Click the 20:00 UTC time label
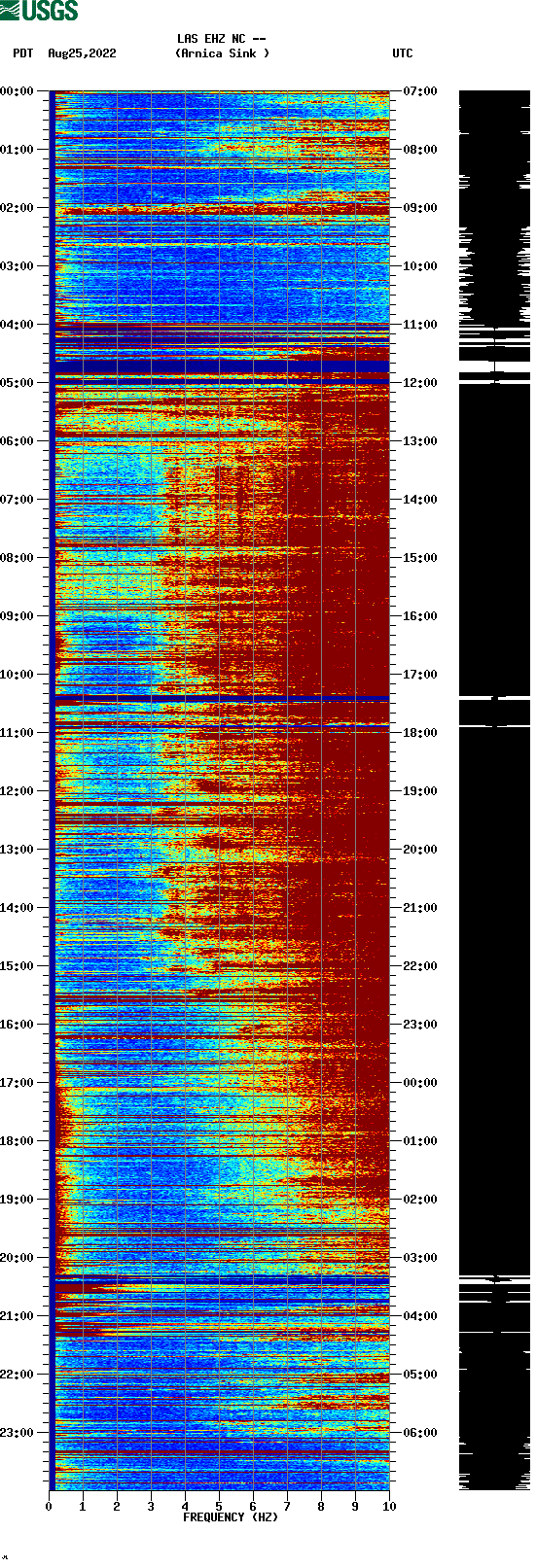Image resolution: width=537 pixels, height=1568 pixels. 420,850
